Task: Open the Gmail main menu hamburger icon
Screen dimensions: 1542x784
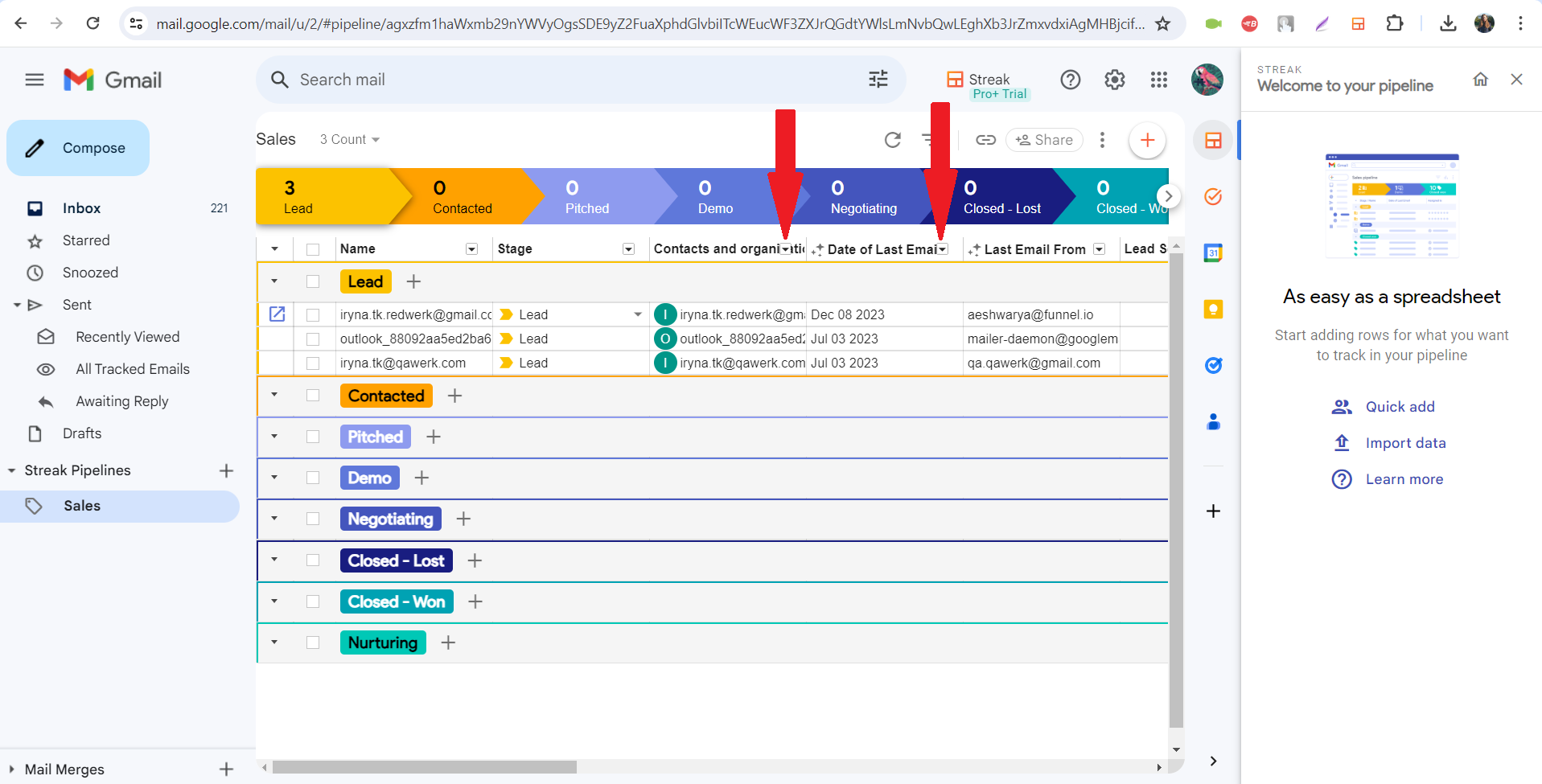Action: pyautogui.click(x=35, y=80)
